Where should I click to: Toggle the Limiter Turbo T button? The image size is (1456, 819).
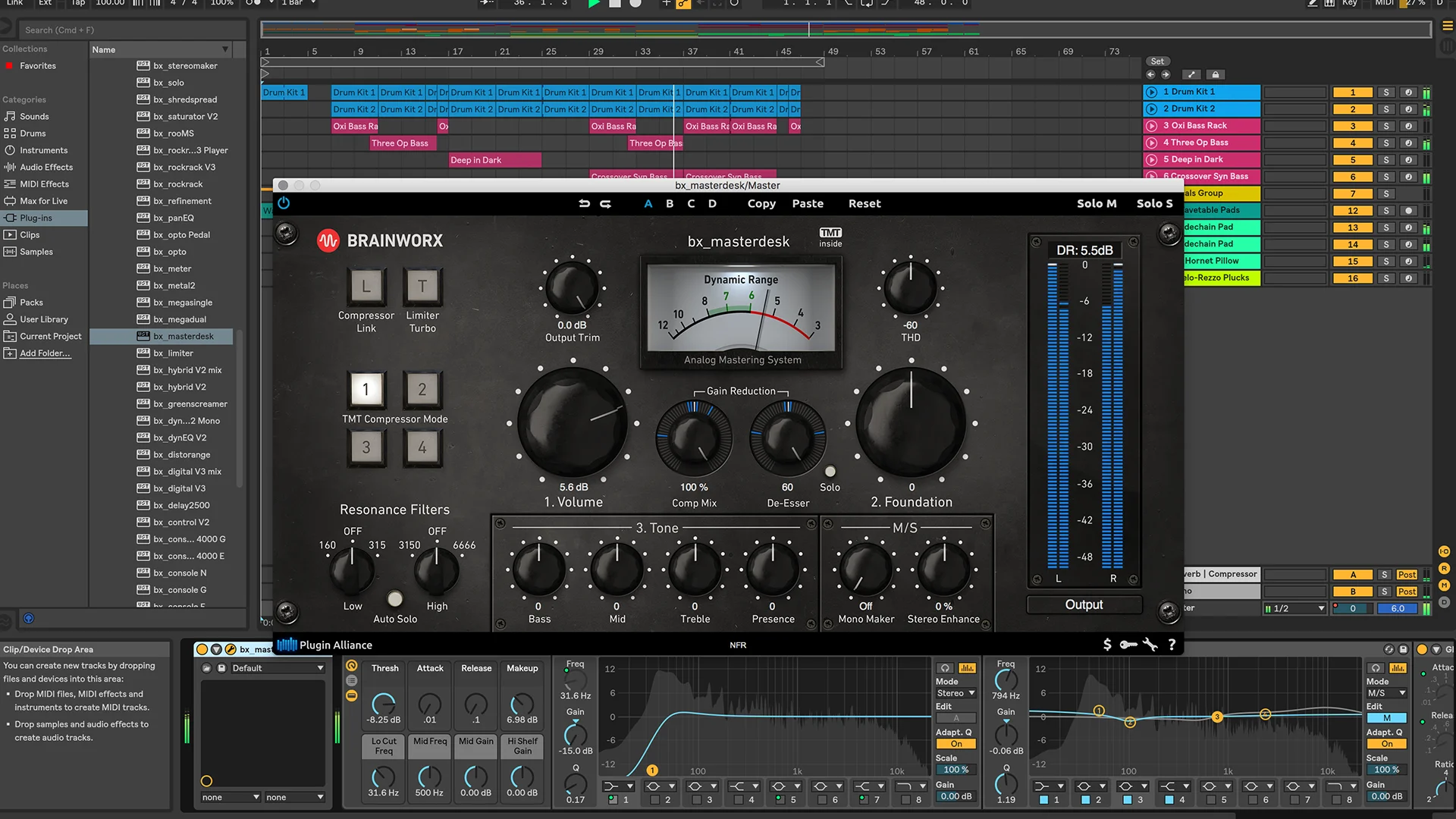[x=422, y=286]
